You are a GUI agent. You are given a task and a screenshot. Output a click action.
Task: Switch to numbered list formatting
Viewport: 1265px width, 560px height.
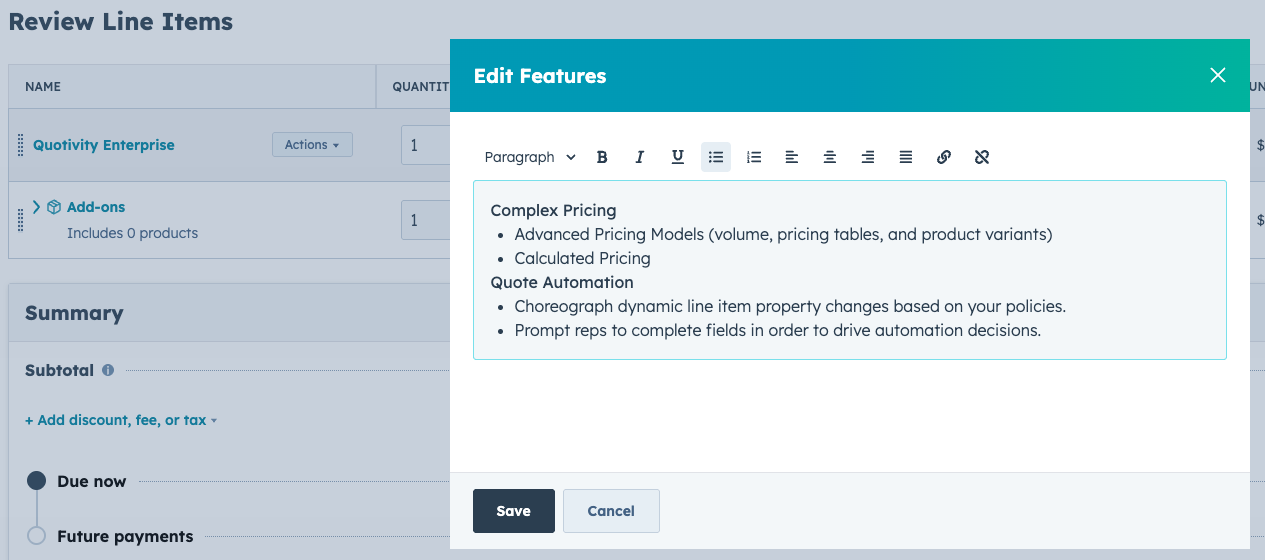point(754,157)
